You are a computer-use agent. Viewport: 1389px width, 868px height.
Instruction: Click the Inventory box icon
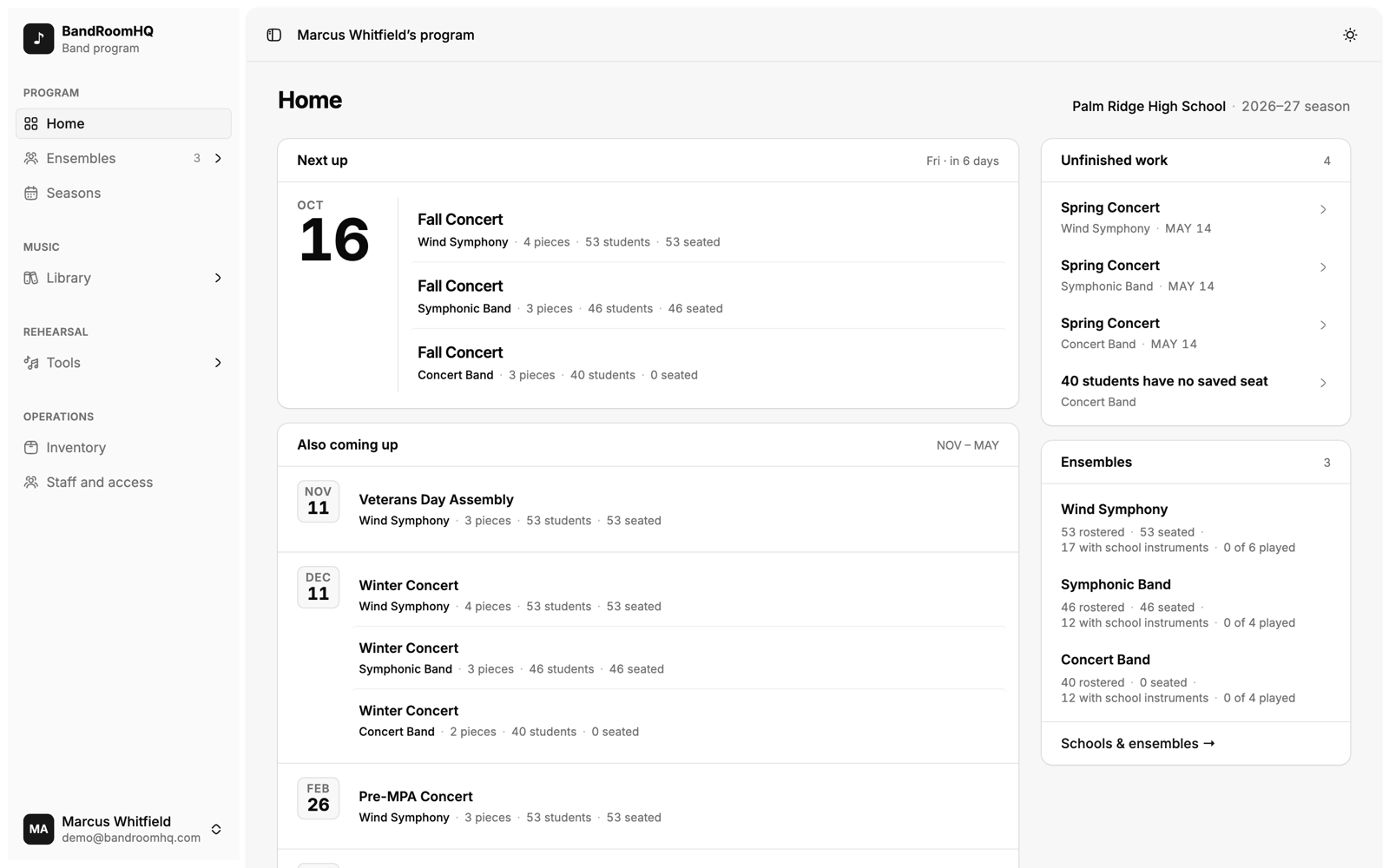tap(31, 447)
